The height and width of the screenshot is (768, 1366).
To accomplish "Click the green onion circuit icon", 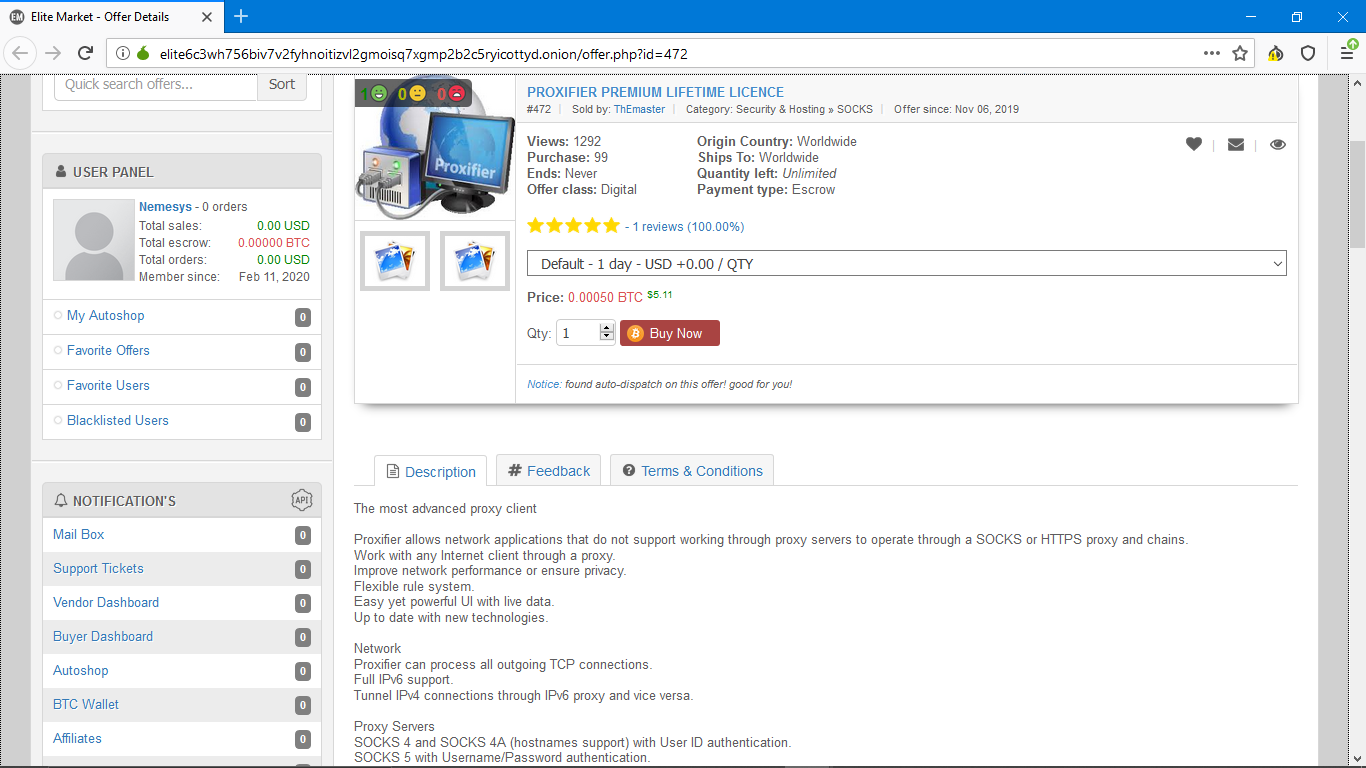I will pos(142,53).
